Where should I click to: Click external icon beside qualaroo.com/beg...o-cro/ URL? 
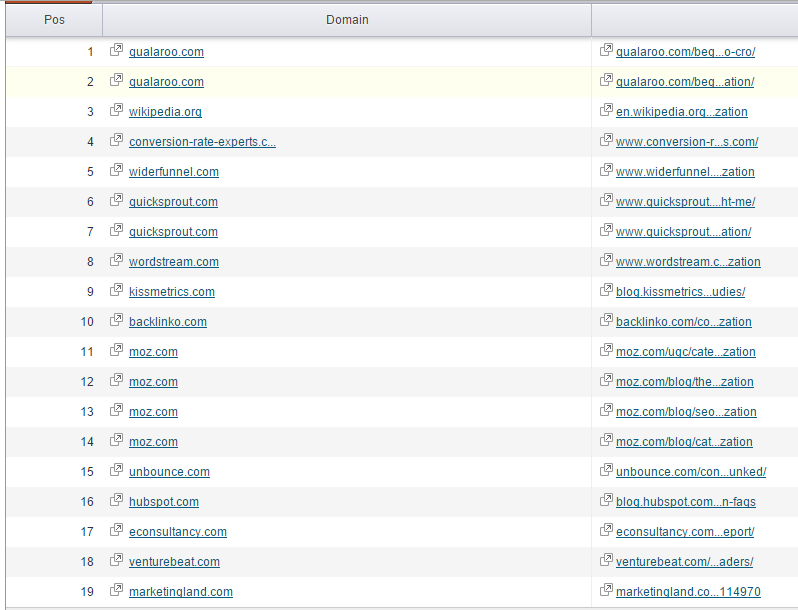(606, 50)
